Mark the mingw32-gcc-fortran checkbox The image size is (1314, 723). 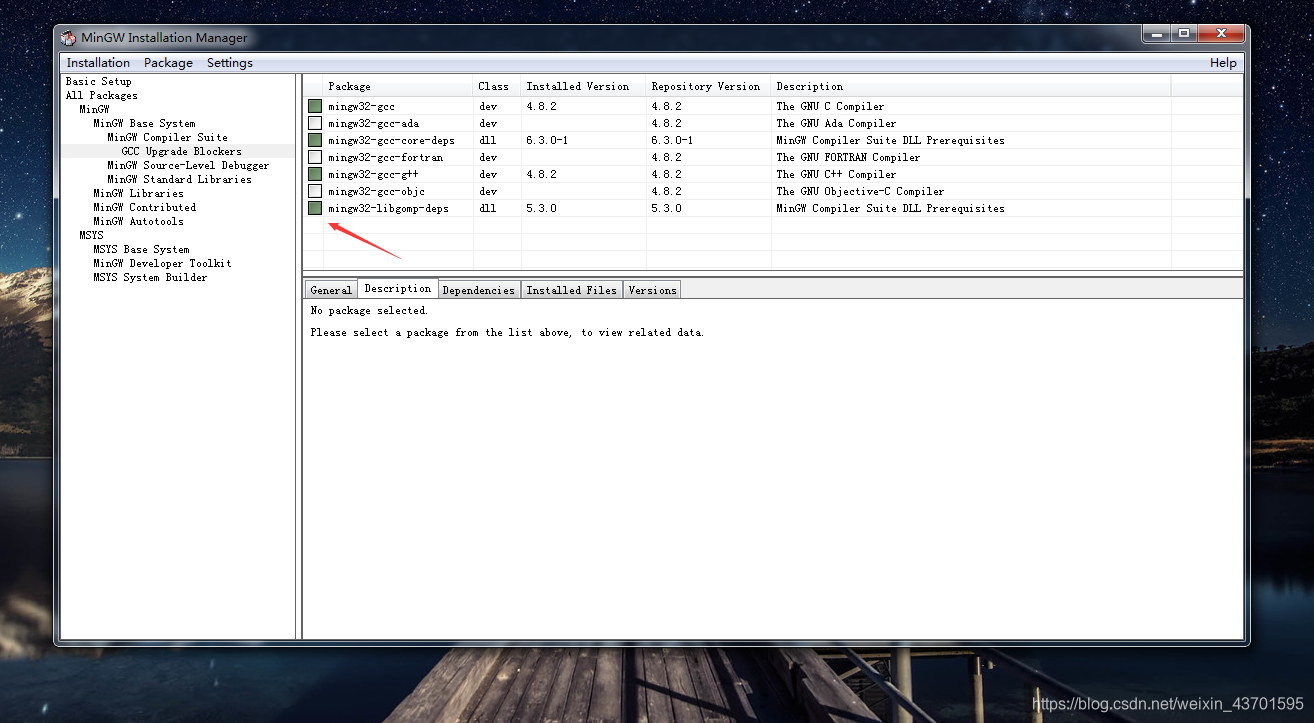[315, 157]
